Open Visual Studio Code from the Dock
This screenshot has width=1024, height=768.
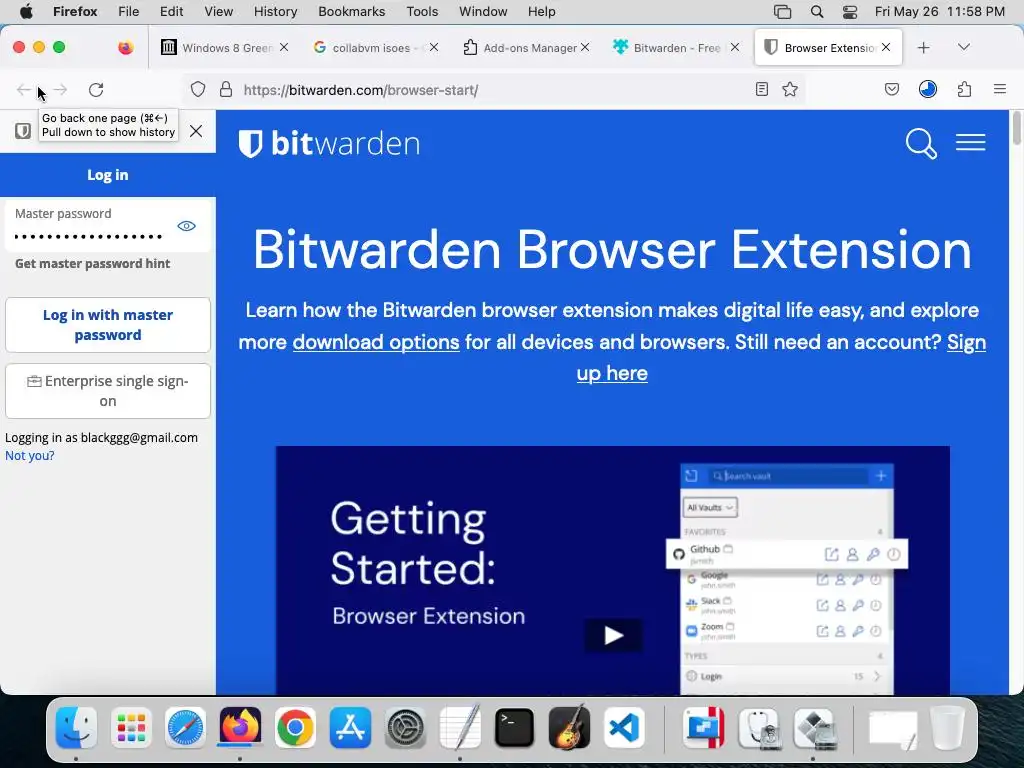point(624,728)
